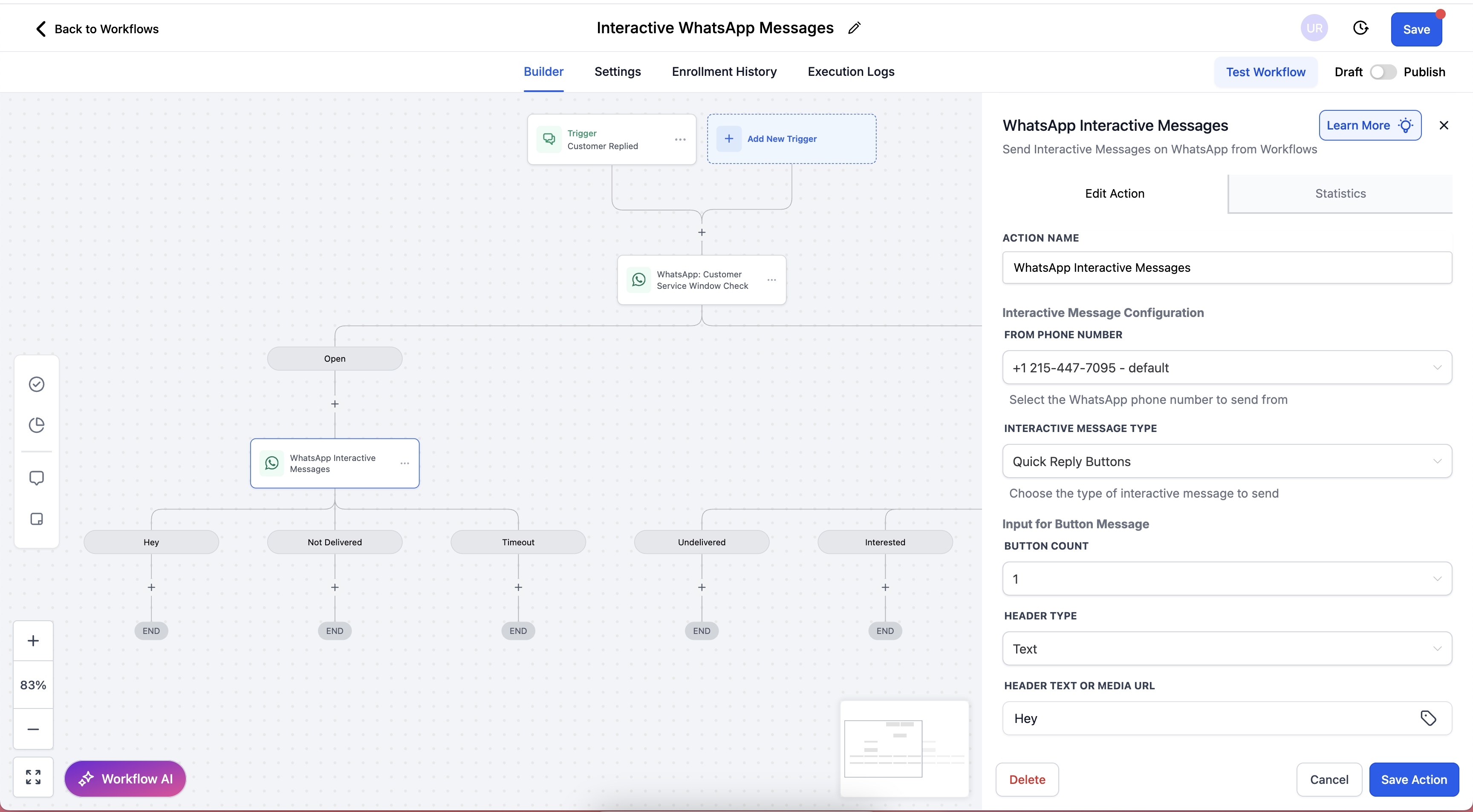Zoom in the canvas with plus button

tap(33, 641)
